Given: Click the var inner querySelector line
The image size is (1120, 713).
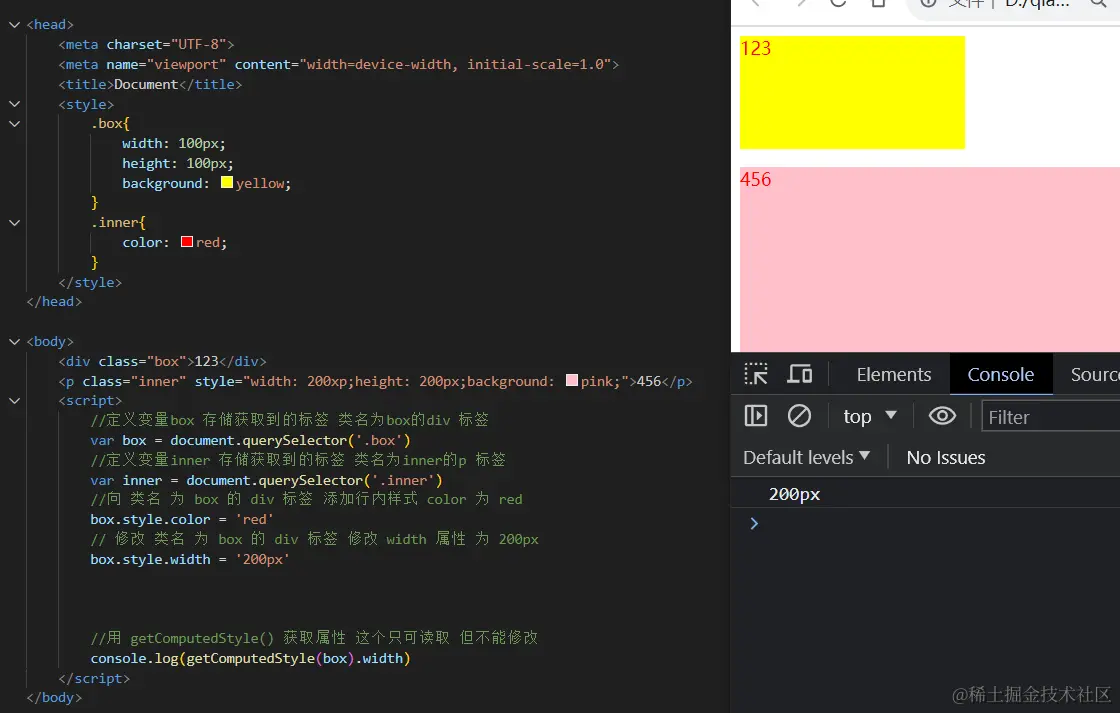Looking at the screenshot, I should pyautogui.click(x=266, y=480).
